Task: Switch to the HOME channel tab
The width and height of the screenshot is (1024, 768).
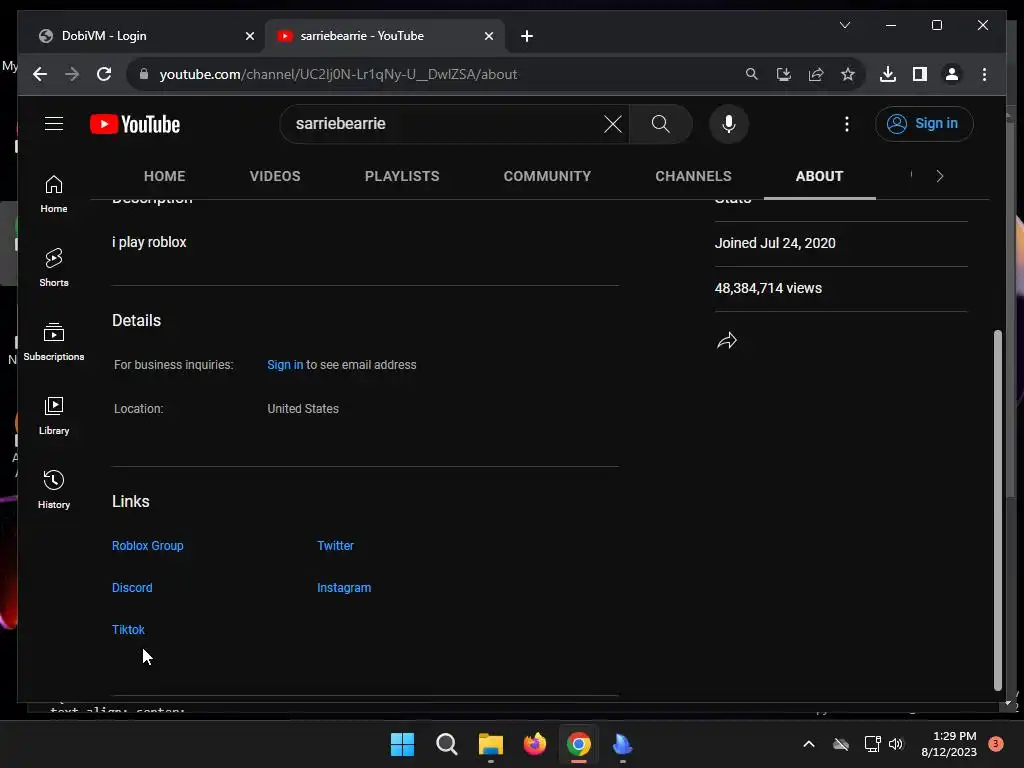Action: [165, 176]
